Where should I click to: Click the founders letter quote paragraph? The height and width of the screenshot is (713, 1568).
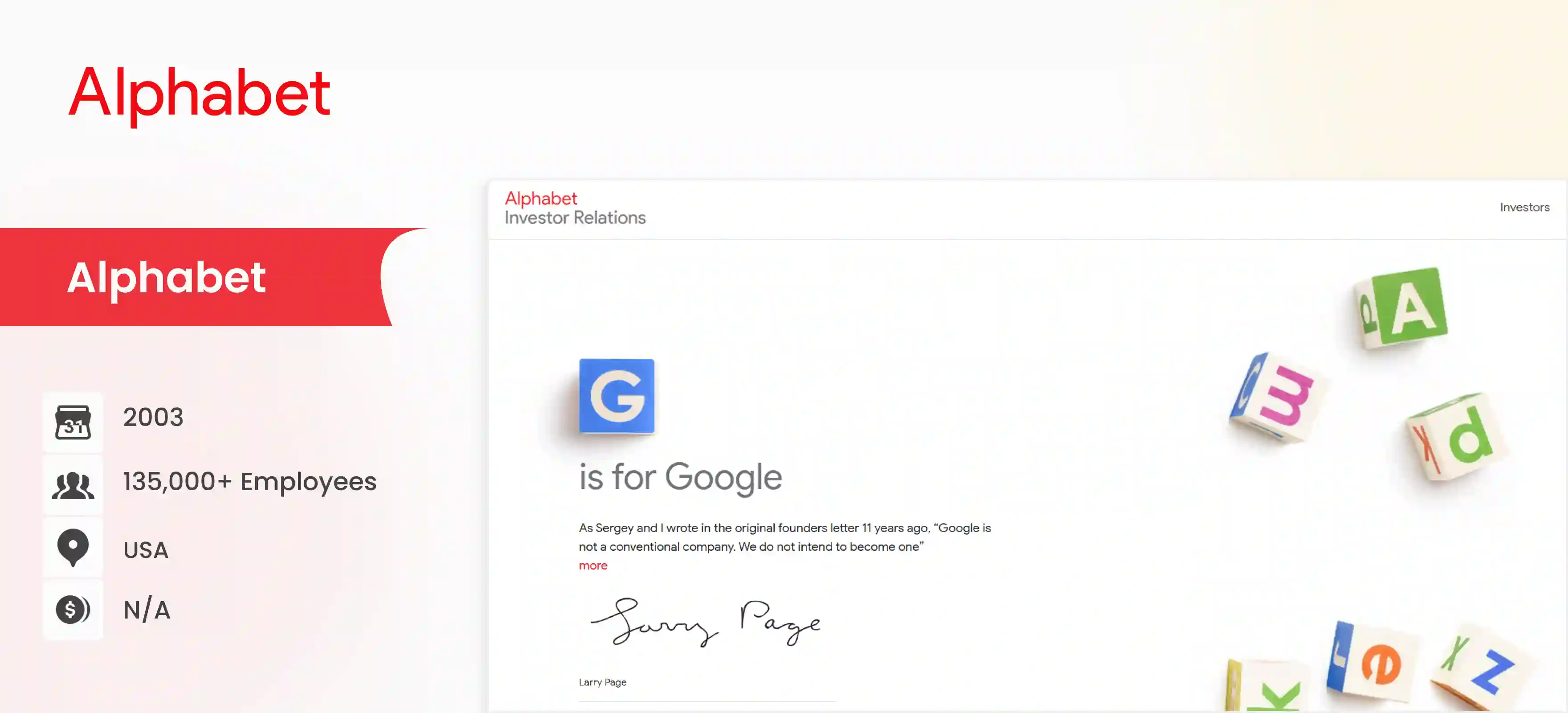[784, 537]
